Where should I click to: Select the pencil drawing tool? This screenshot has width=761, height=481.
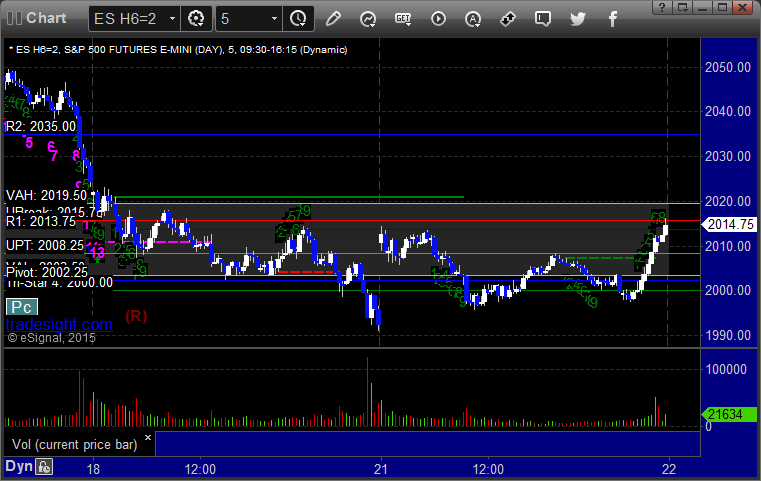(x=333, y=18)
